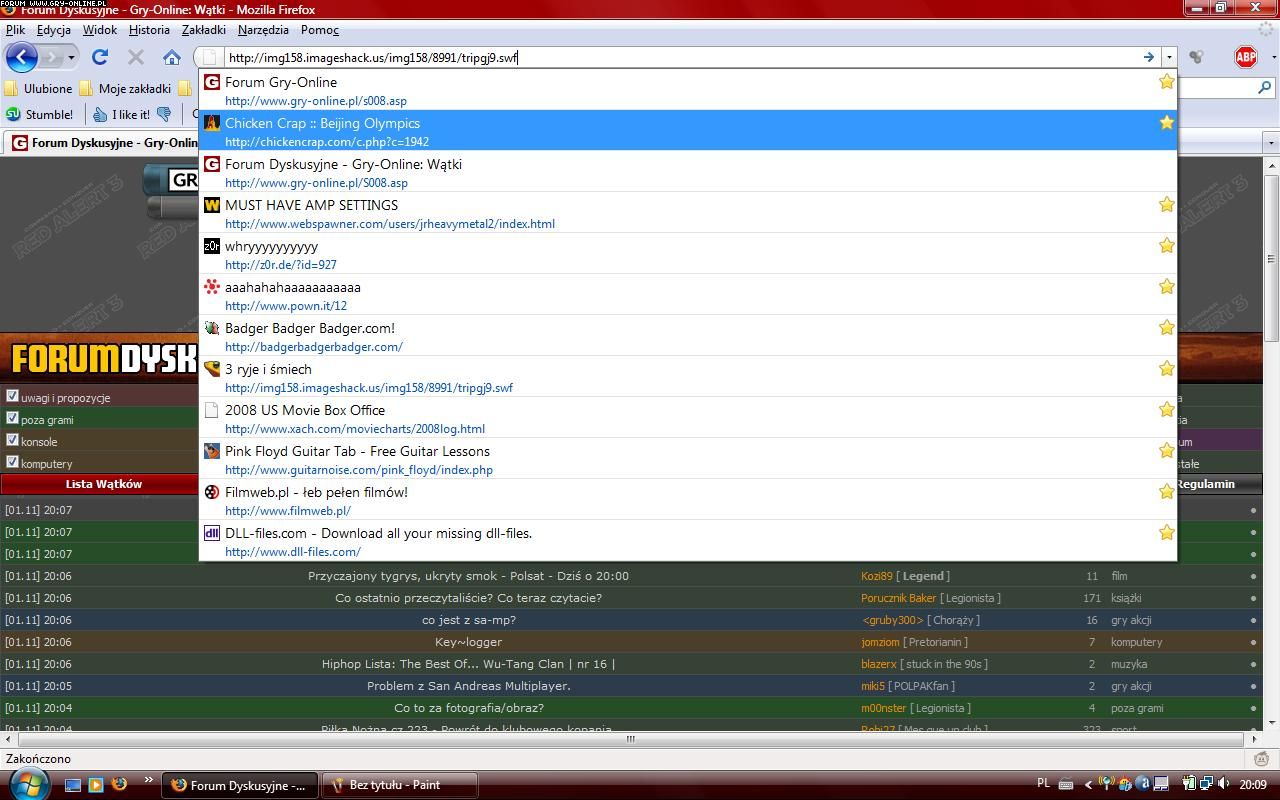Collapse the address bar URL dropdown arrow
The image size is (1280, 800).
coord(1168,57)
